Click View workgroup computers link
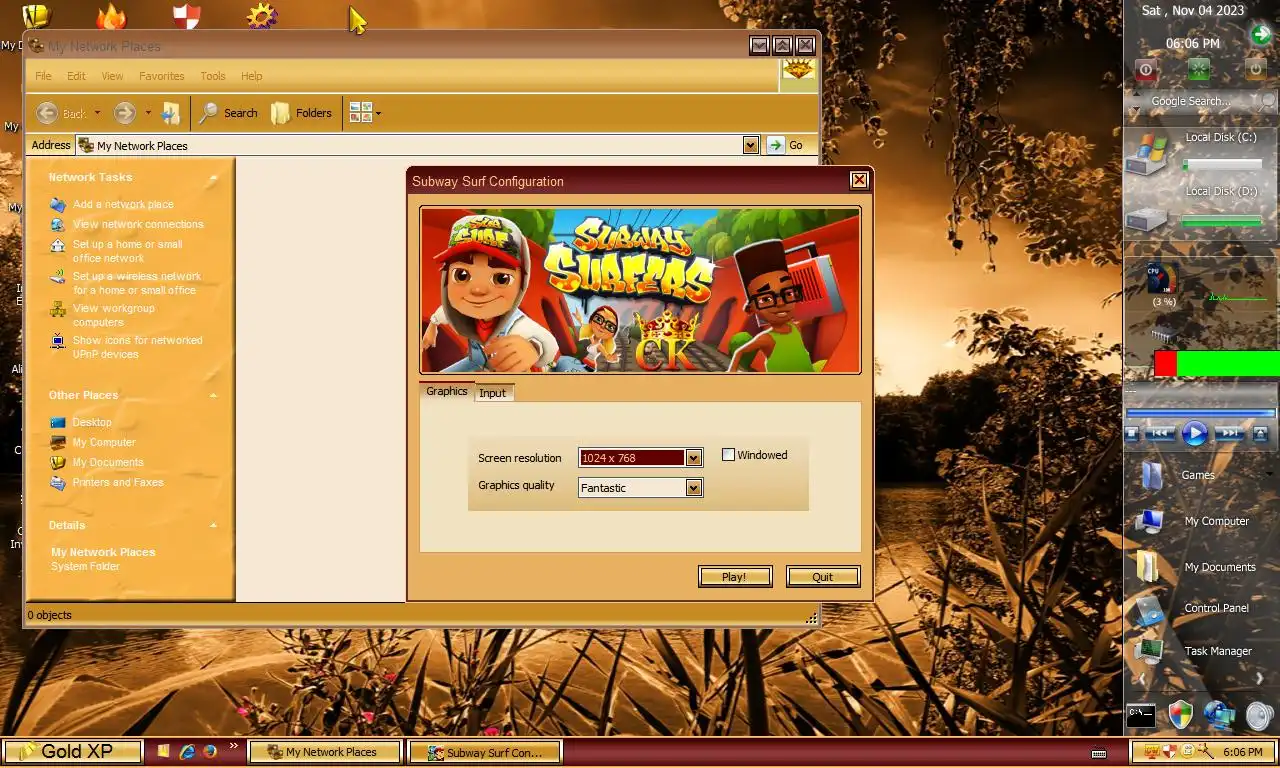This screenshot has width=1280, height=768. (113, 315)
